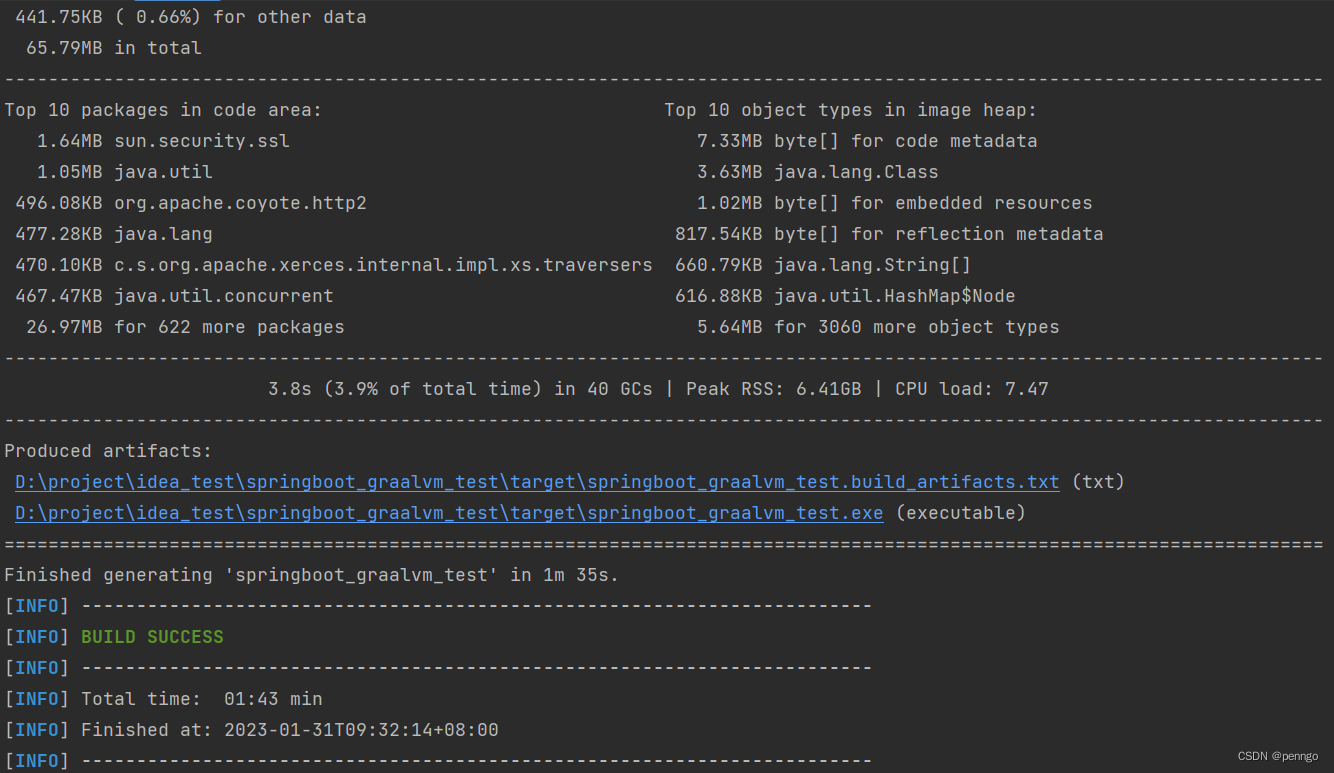Click the '1.05MB java.util' row
Viewport: 1334px width, 773px height.
[x=125, y=172]
